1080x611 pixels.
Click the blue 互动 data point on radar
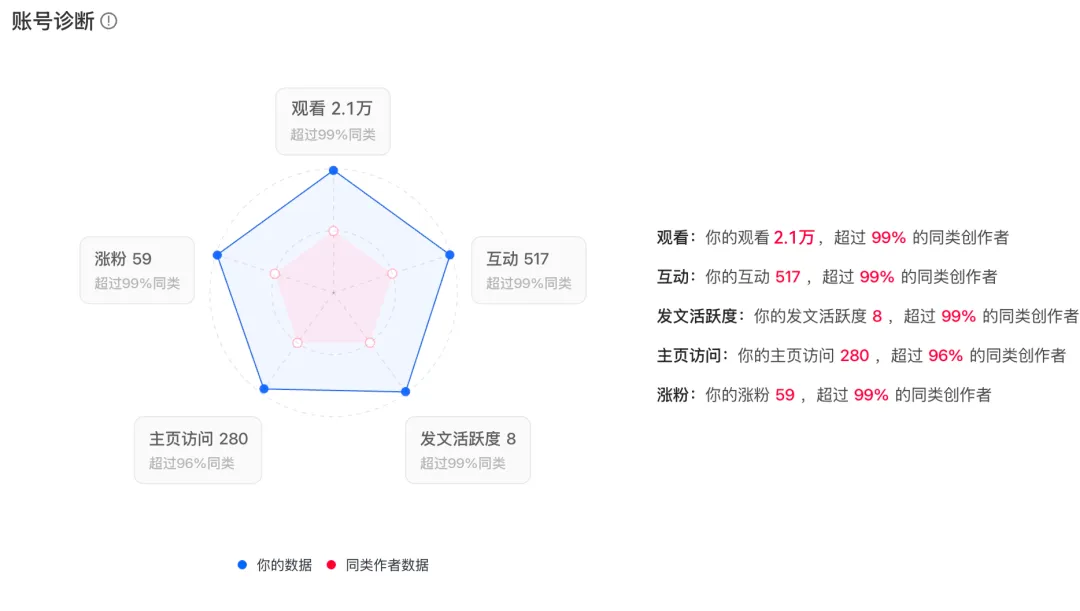click(x=449, y=254)
